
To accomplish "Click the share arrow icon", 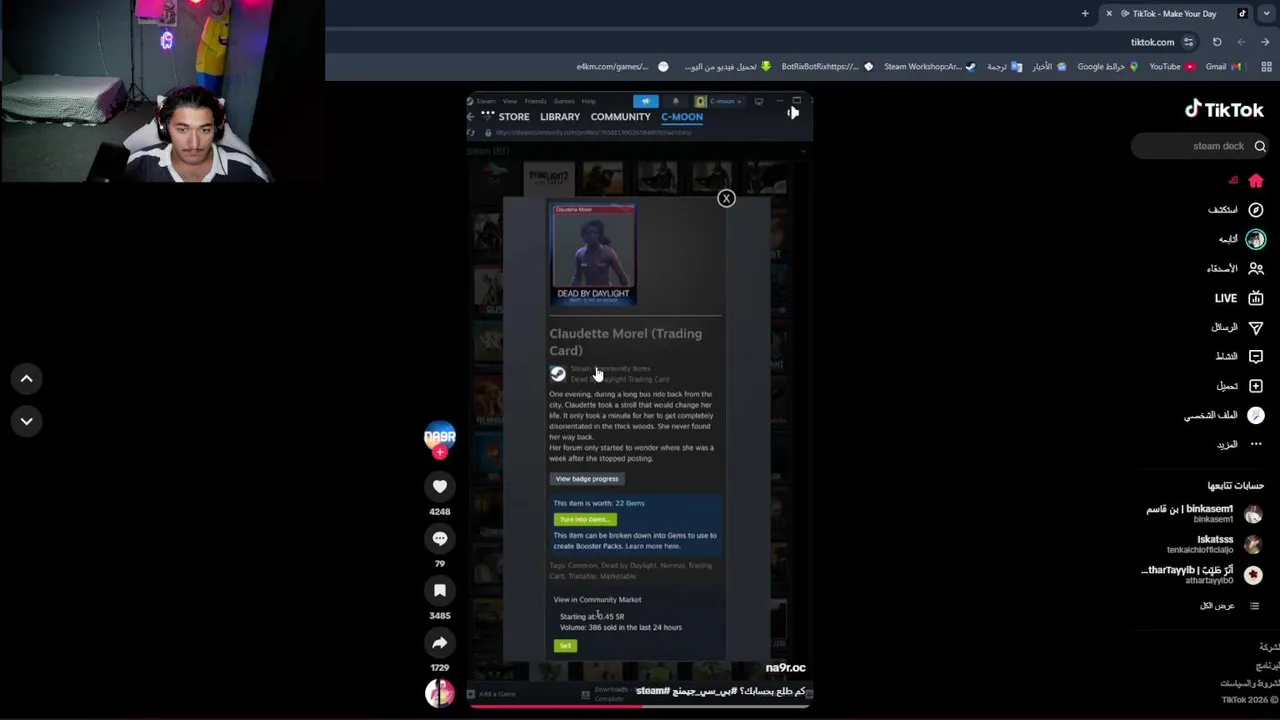I will click(440, 642).
